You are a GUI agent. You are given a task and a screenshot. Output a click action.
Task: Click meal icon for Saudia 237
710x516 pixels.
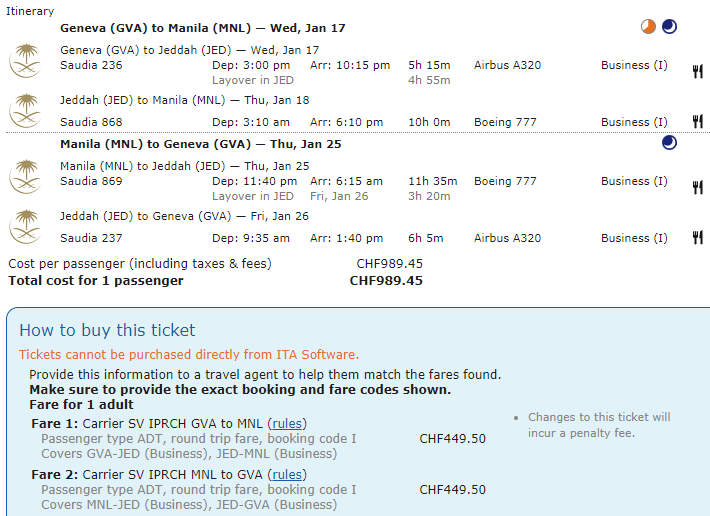click(x=697, y=238)
